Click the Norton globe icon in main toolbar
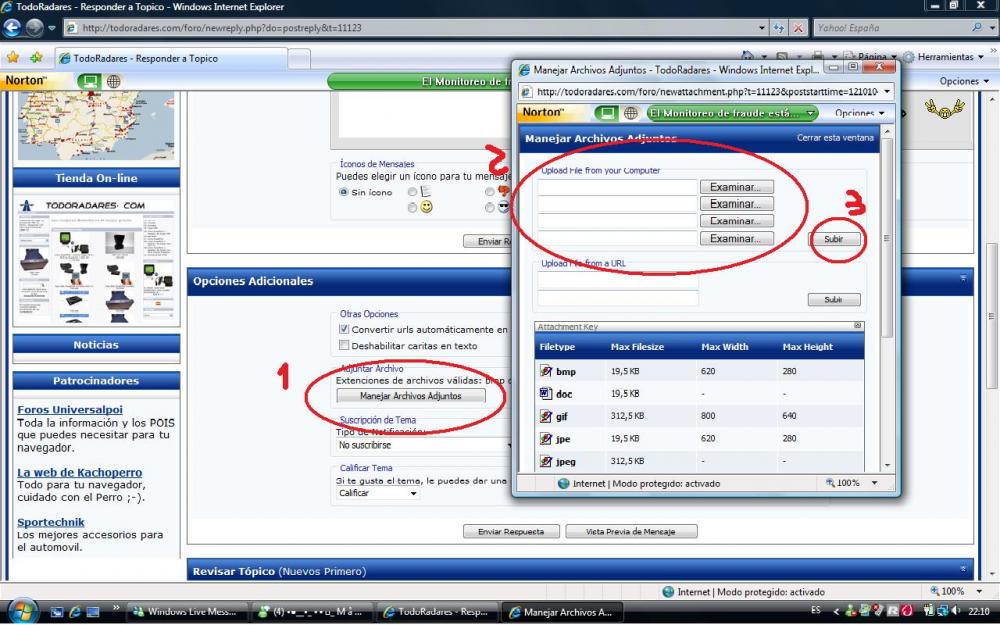This screenshot has width=1000, height=625. [x=113, y=81]
